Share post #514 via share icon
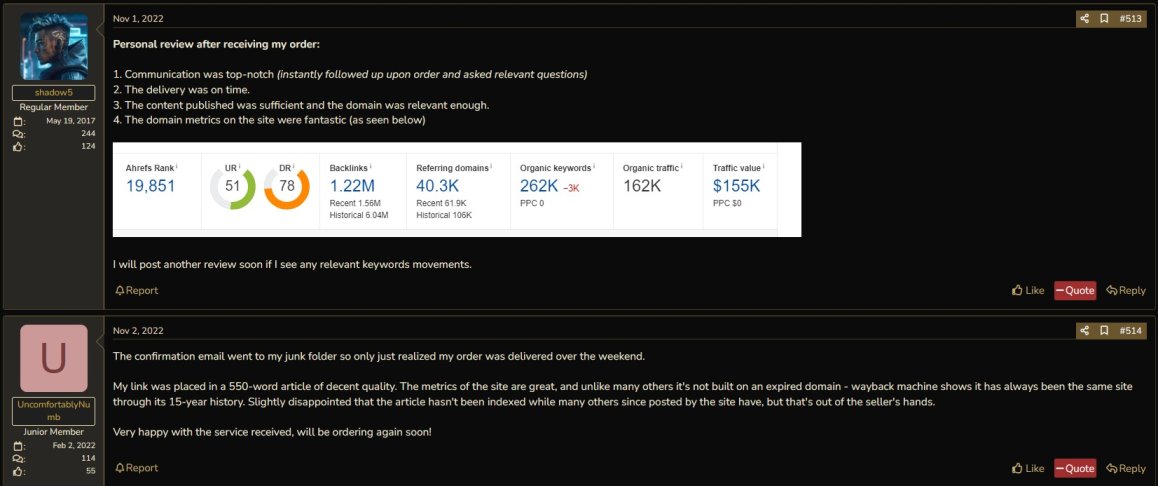This screenshot has height=486, width=1158. point(1084,330)
